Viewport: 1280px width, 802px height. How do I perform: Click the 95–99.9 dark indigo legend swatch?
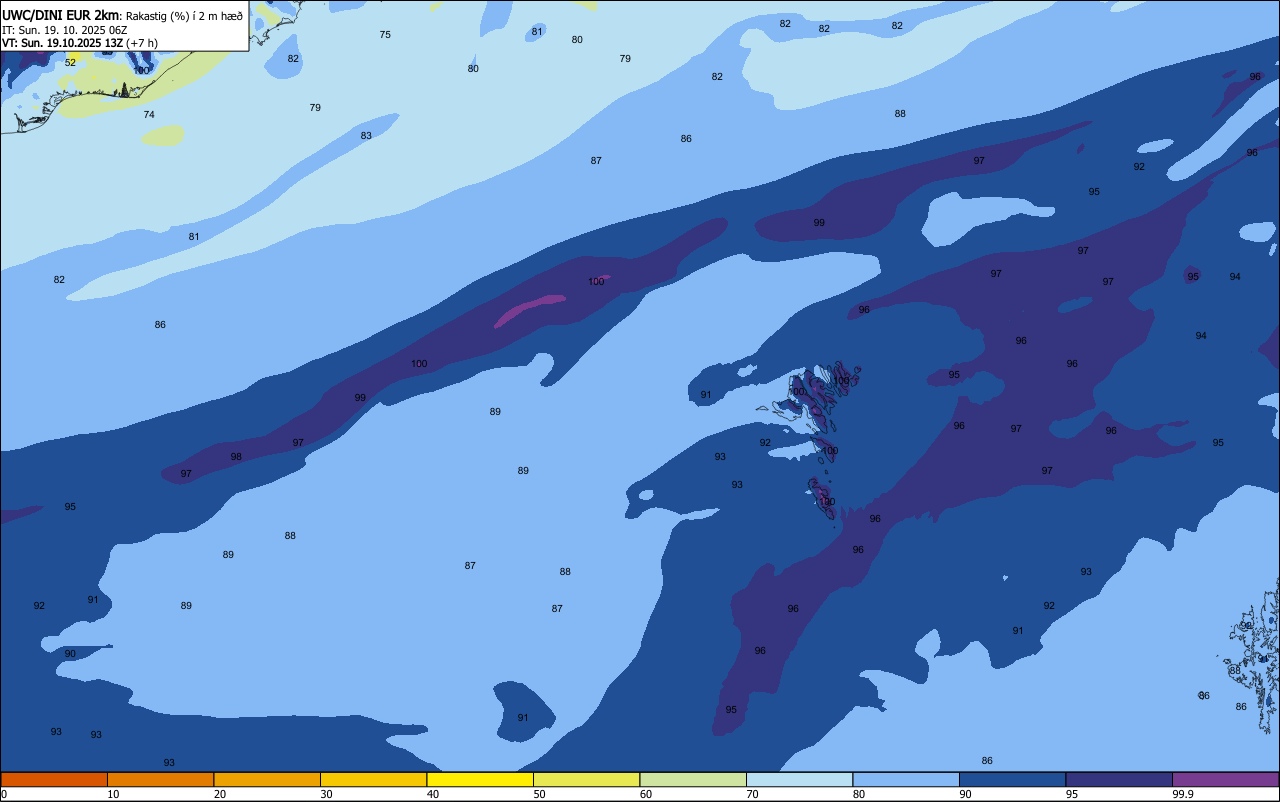click(x=1119, y=779)
